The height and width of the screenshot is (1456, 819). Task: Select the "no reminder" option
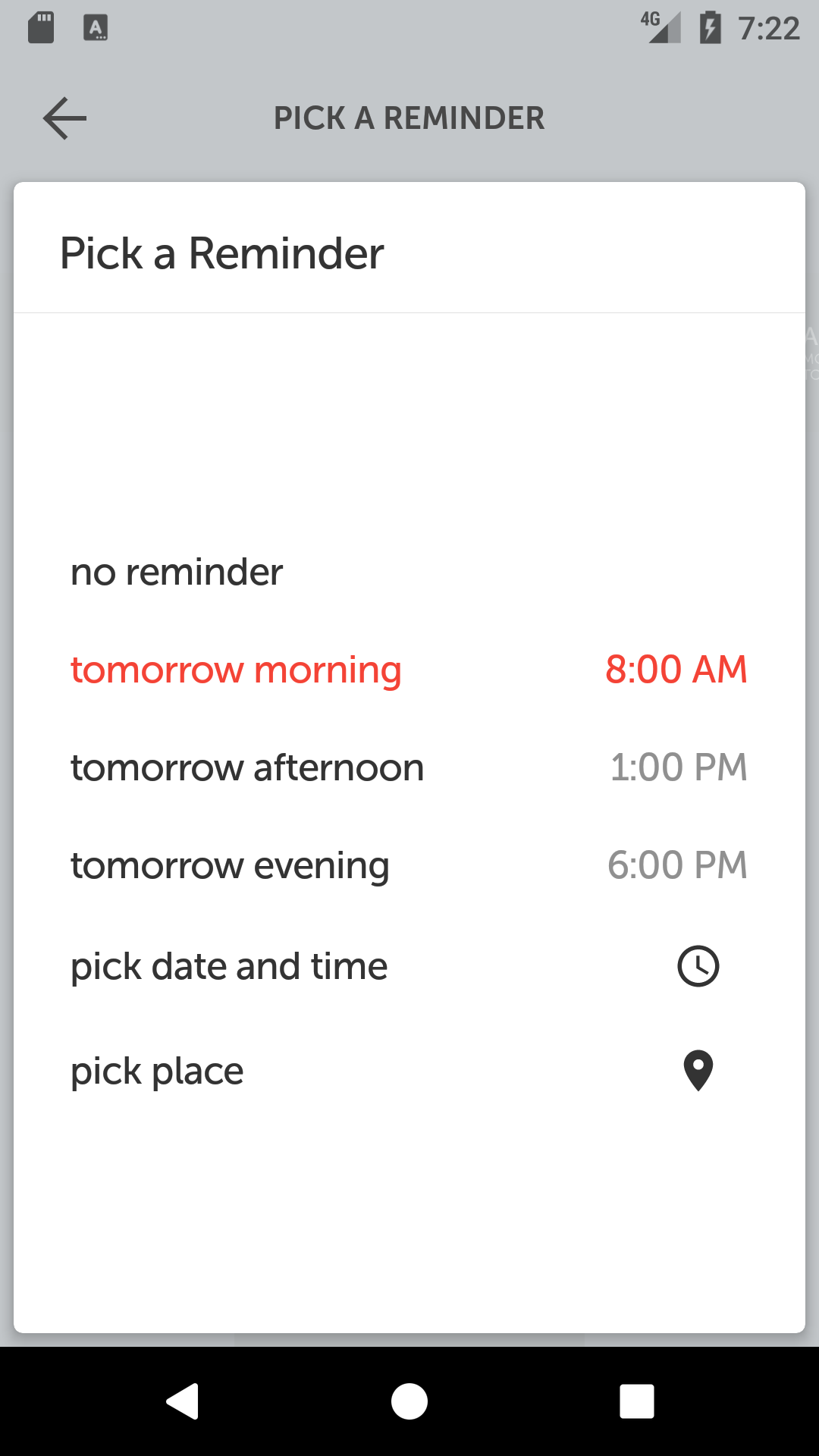177,572
